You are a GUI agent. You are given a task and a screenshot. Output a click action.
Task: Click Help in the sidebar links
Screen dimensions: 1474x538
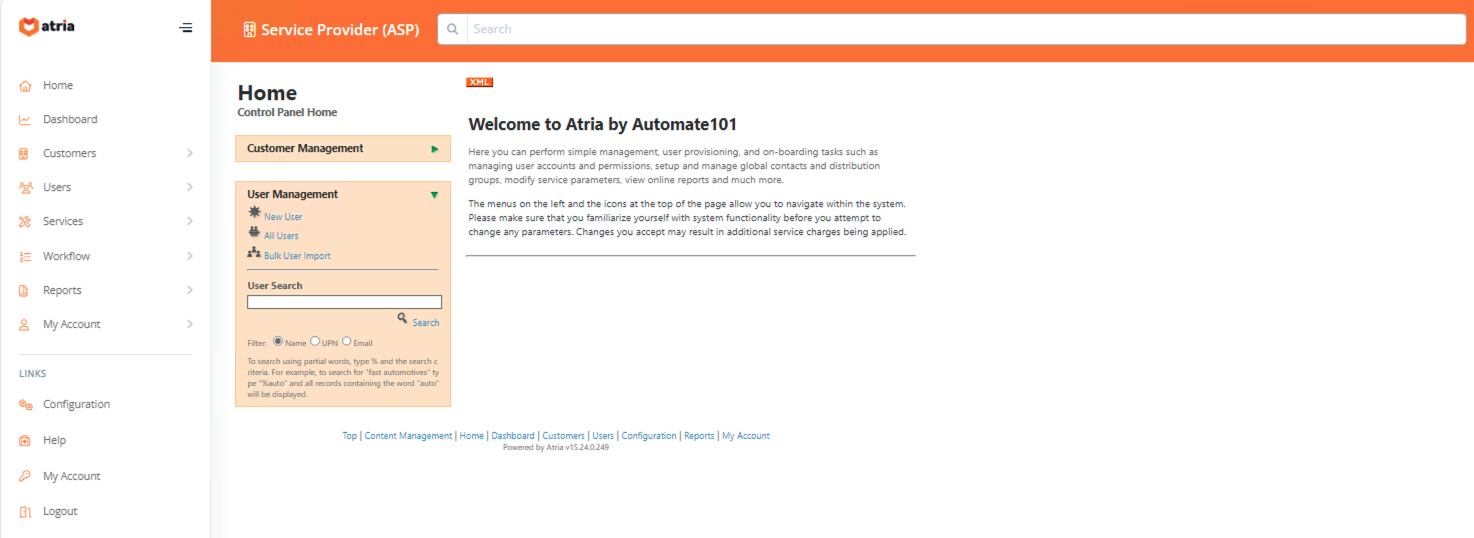tap(54, 441)
